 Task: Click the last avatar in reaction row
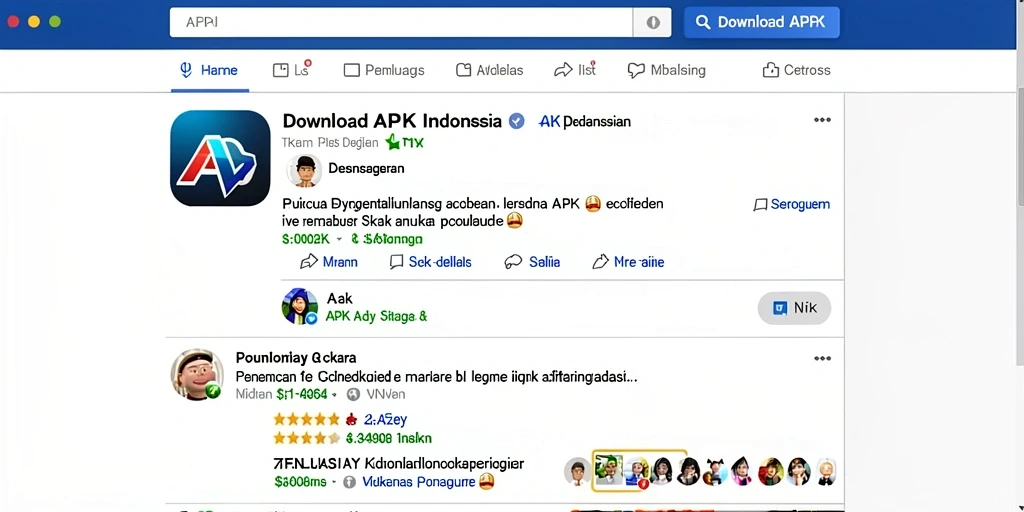[x=826, y=471]
